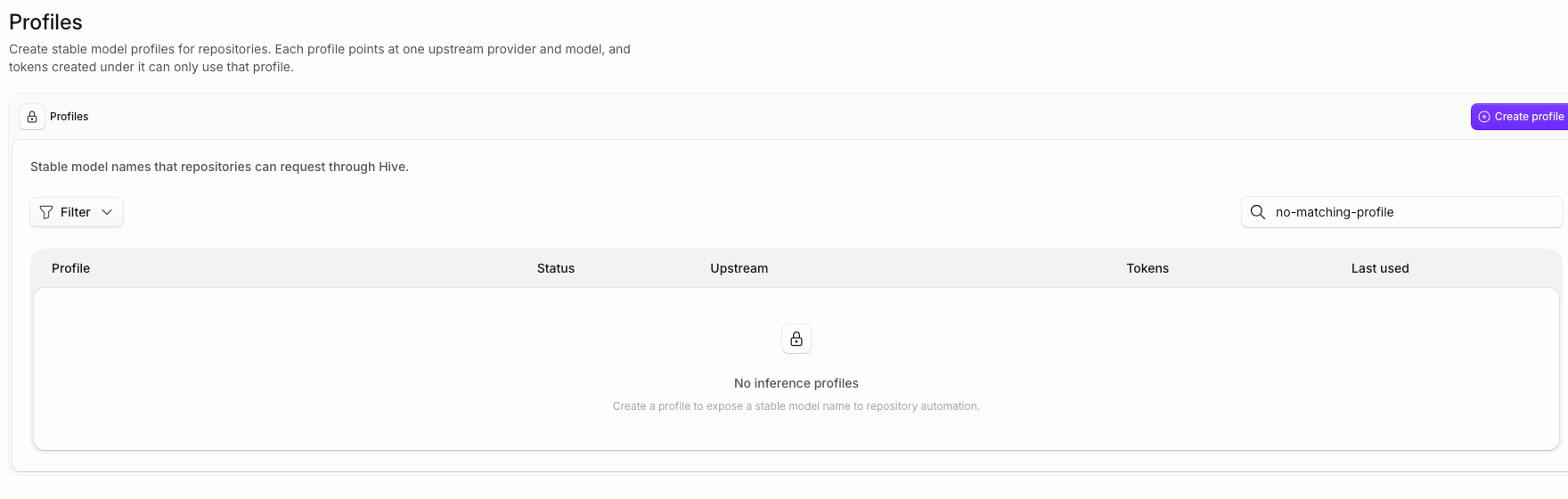Click the Tokens column header

click(x=1147, y=268)
